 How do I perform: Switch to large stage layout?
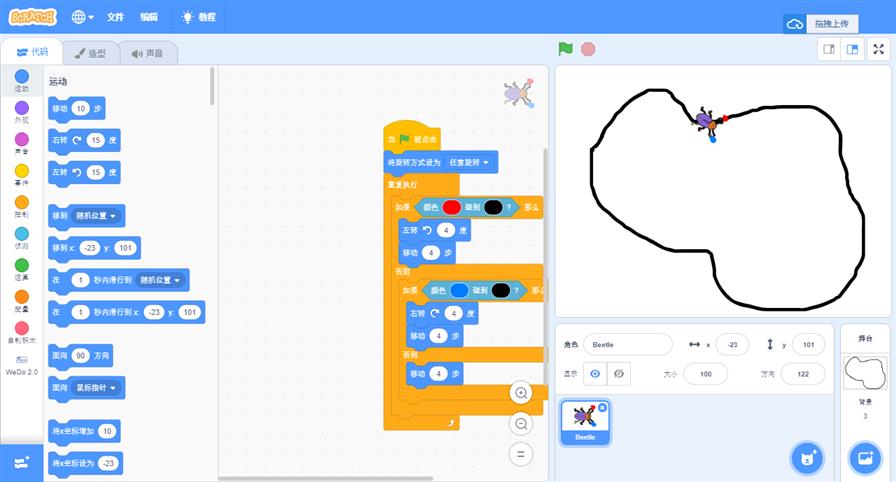pyautogui.click(x=853, y=48)
